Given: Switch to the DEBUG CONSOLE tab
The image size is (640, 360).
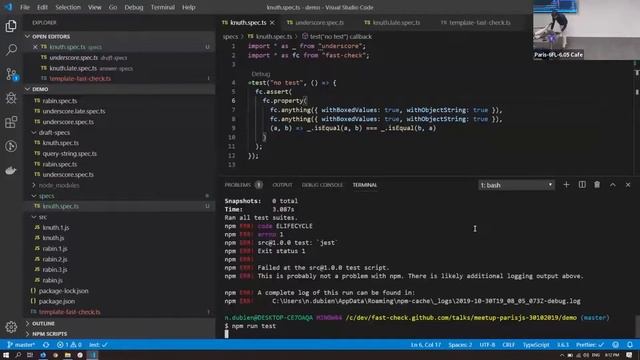Looking at the screenshot, I should point(322,185).
